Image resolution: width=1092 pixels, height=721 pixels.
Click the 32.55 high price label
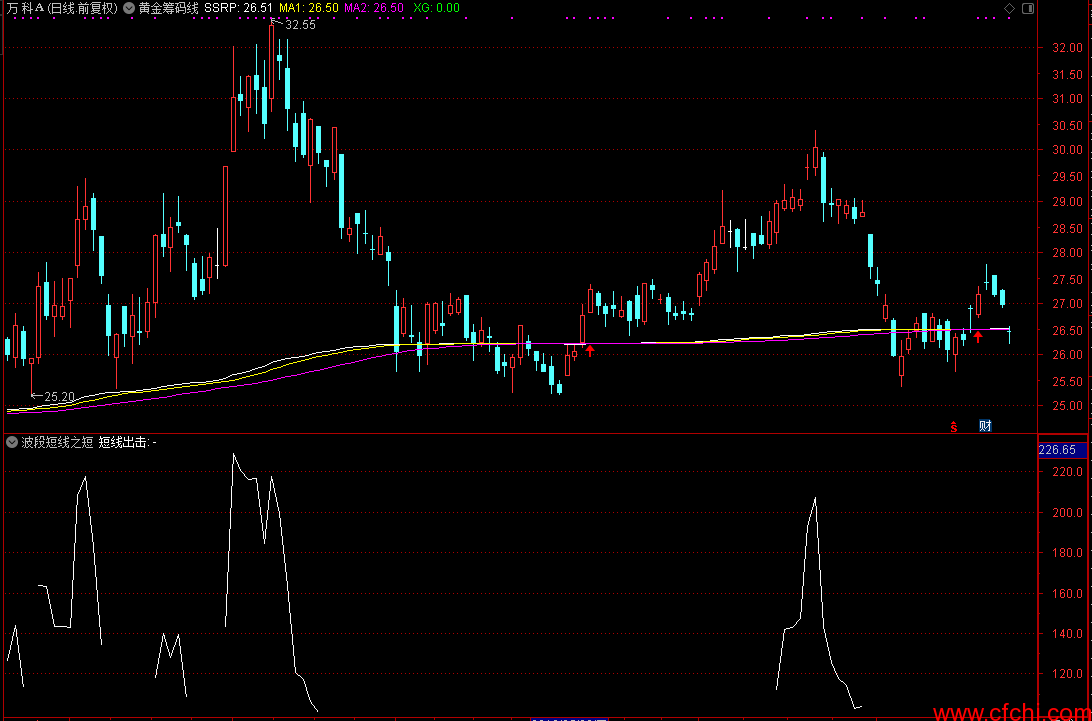point(299,25)
